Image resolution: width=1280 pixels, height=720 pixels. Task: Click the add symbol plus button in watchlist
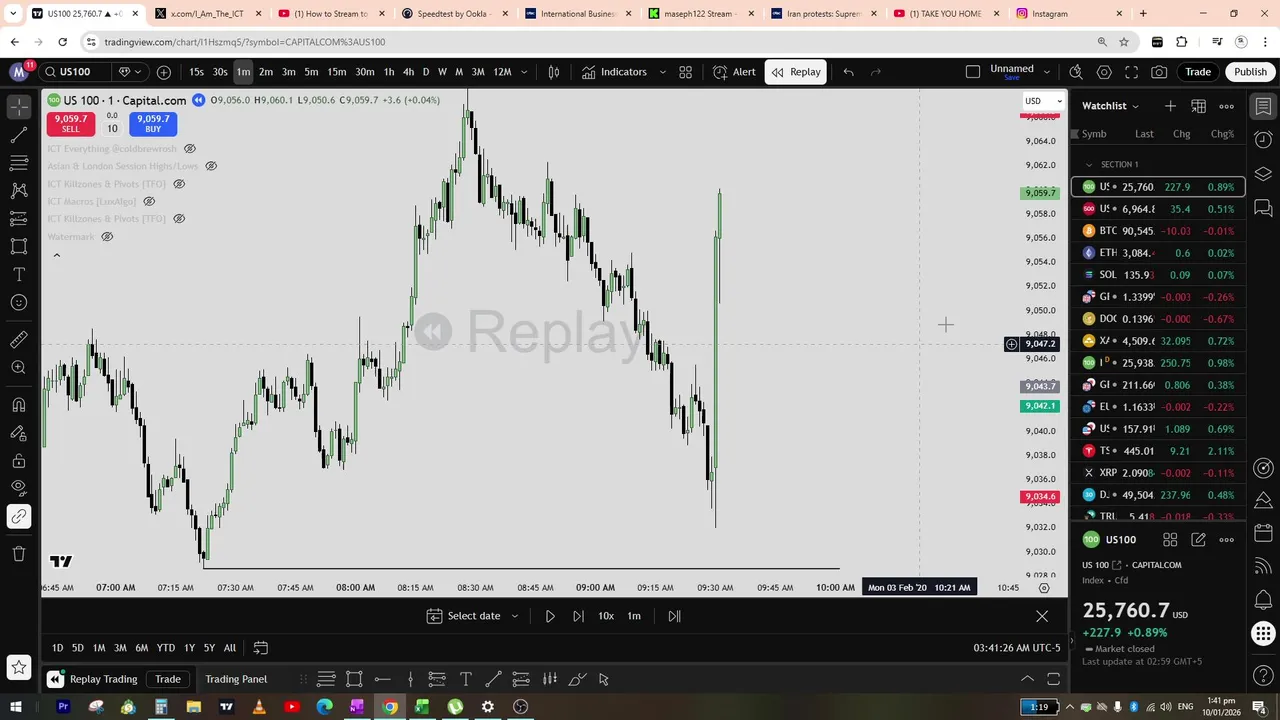(x=1170, y=106)
